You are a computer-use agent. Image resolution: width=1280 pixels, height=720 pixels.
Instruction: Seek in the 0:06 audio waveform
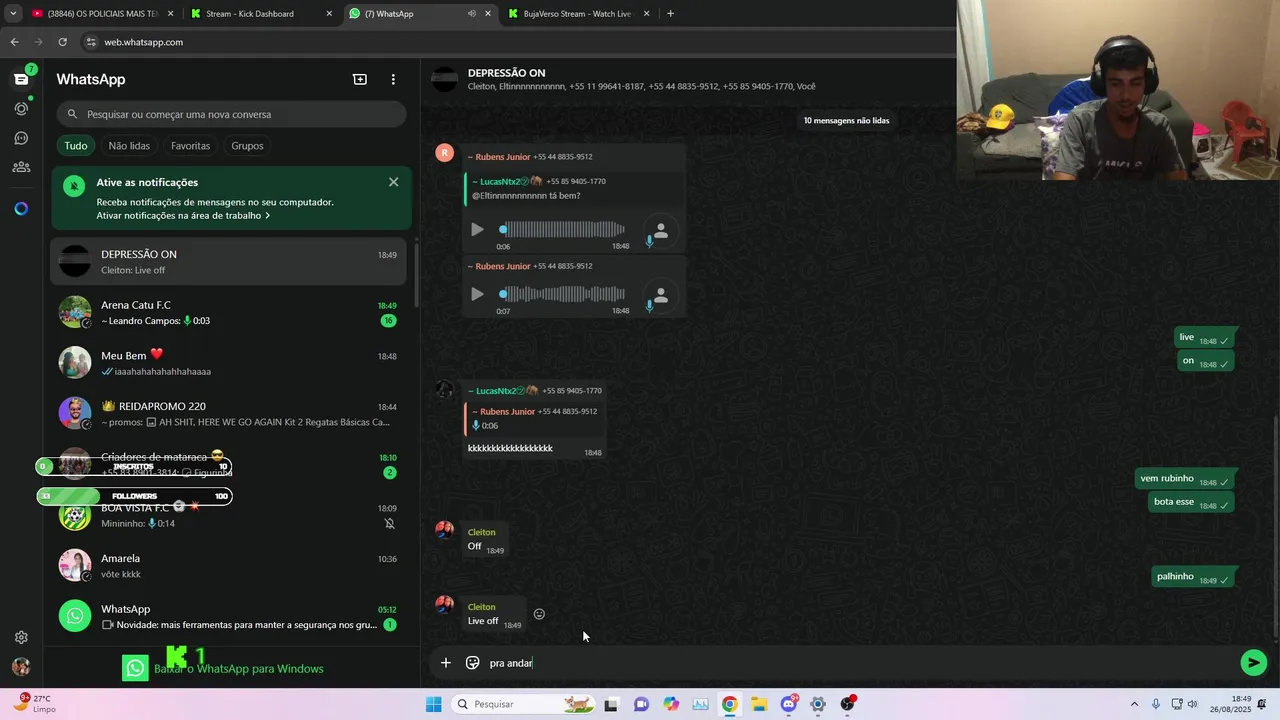click(x=562, y=229)
